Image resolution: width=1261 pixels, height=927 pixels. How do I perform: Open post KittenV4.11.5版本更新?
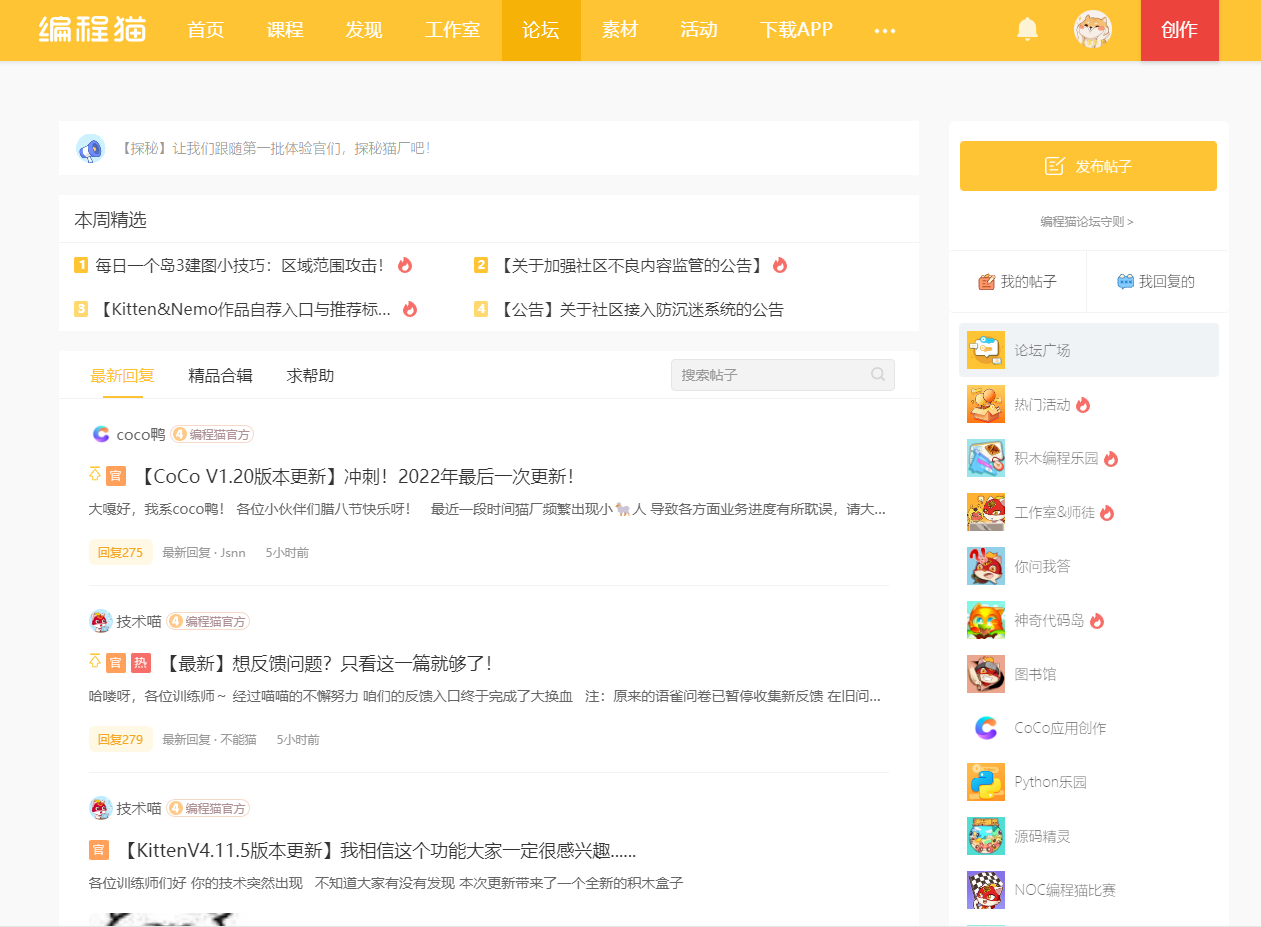coord(378,850)
